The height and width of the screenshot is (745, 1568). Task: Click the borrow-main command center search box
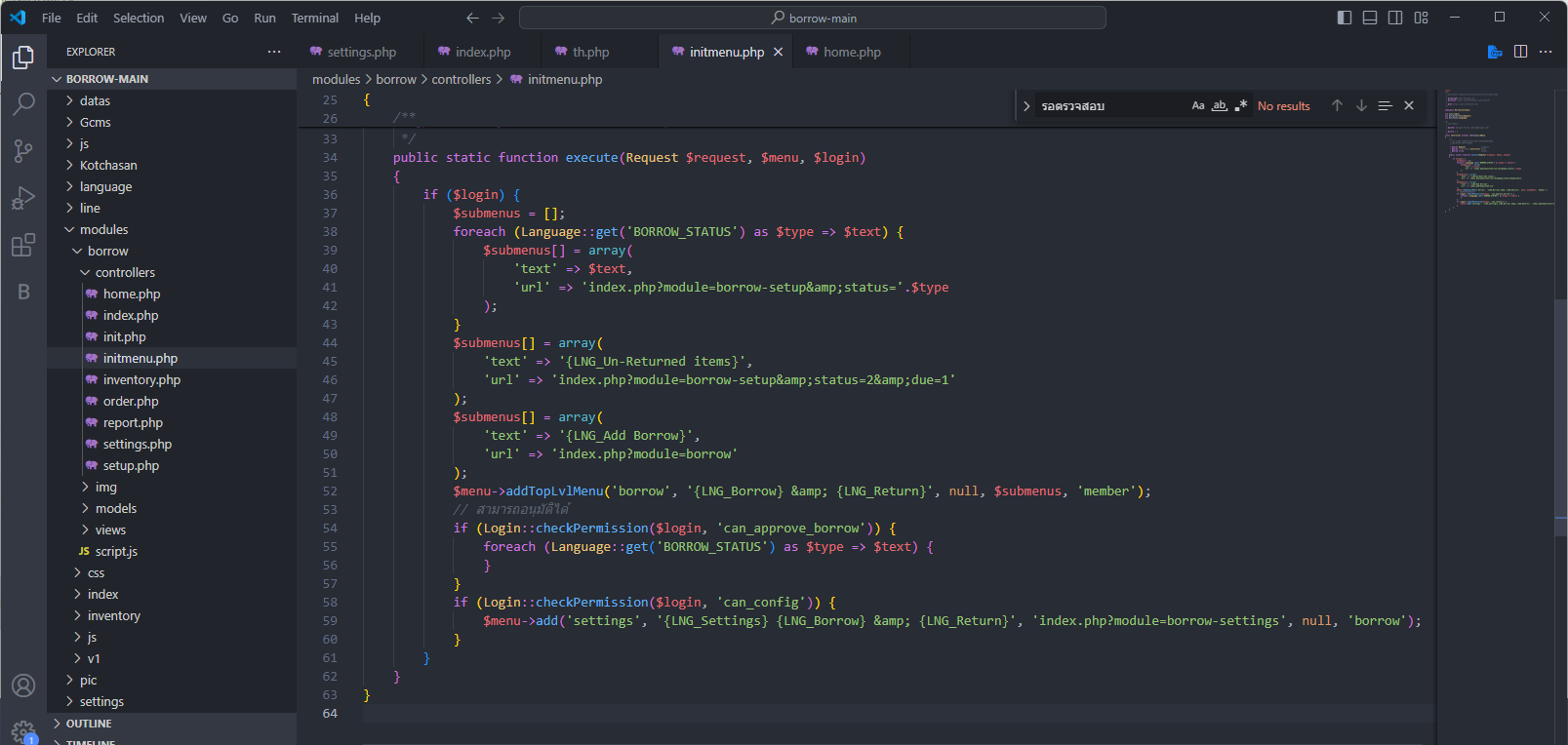pyautogui.click(x=813, y=18)
